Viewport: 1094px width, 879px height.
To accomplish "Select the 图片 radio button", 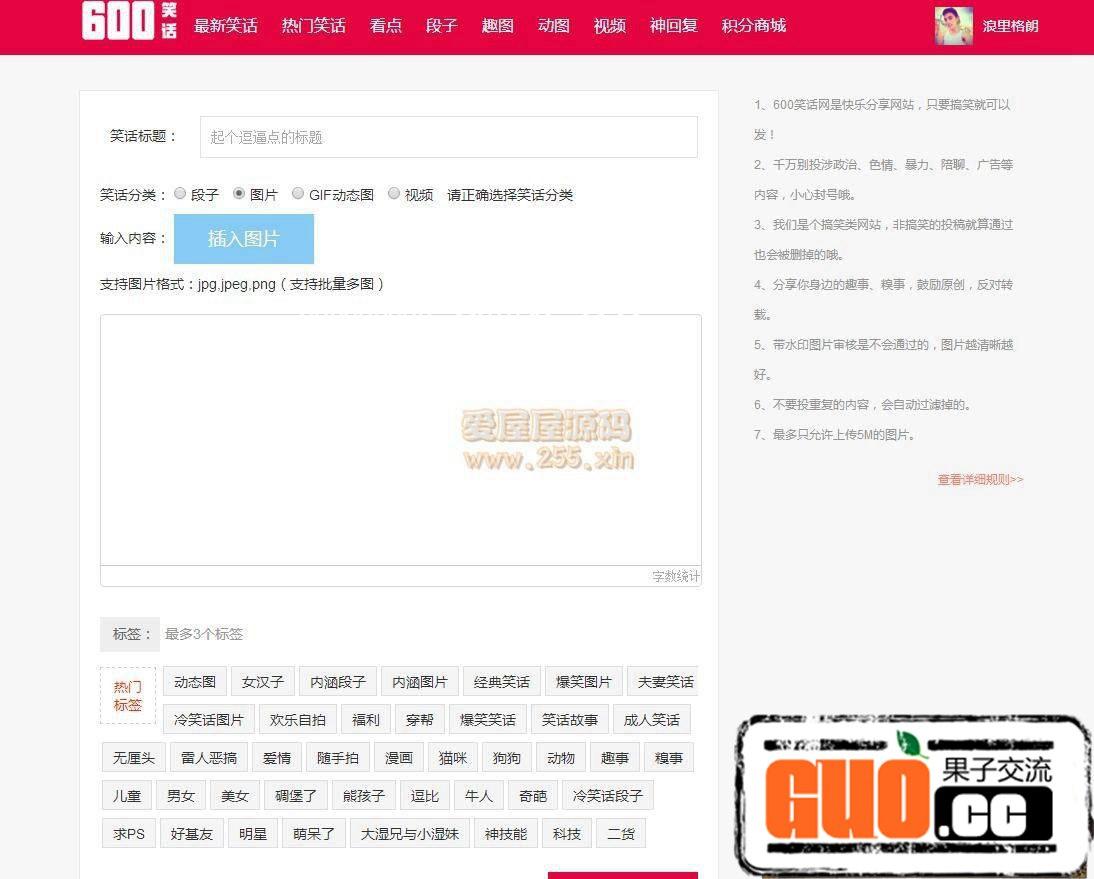I will tap(239, 194).
